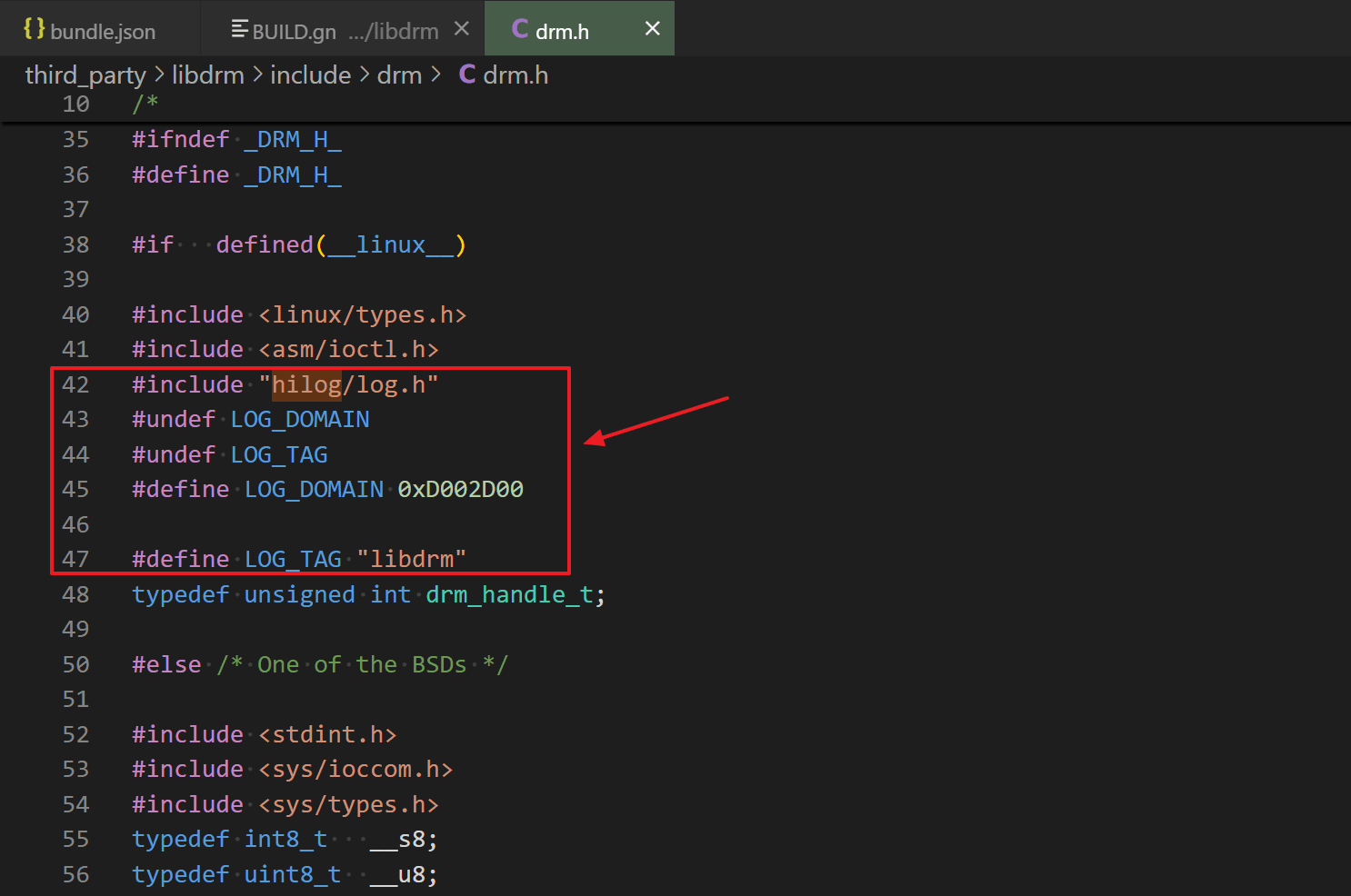Screen dimensions: 1351x896
Task: Switch to the bundle.json tab
Action: tap(89, 30)
